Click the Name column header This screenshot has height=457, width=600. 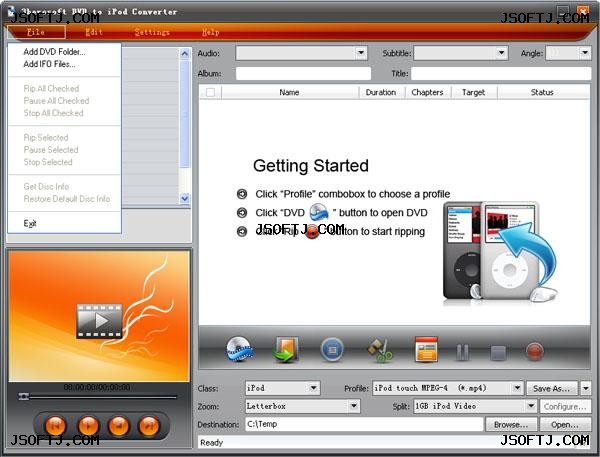[x=290, y=92]
